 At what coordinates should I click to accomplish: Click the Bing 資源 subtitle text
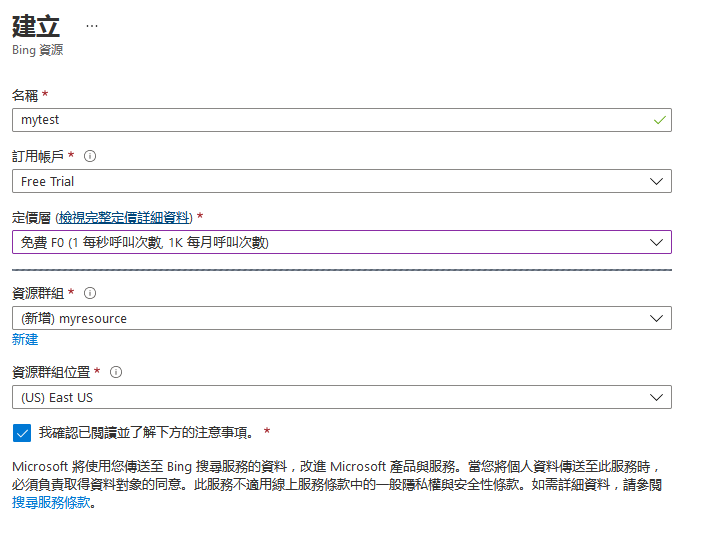click(x=37, y=50)
